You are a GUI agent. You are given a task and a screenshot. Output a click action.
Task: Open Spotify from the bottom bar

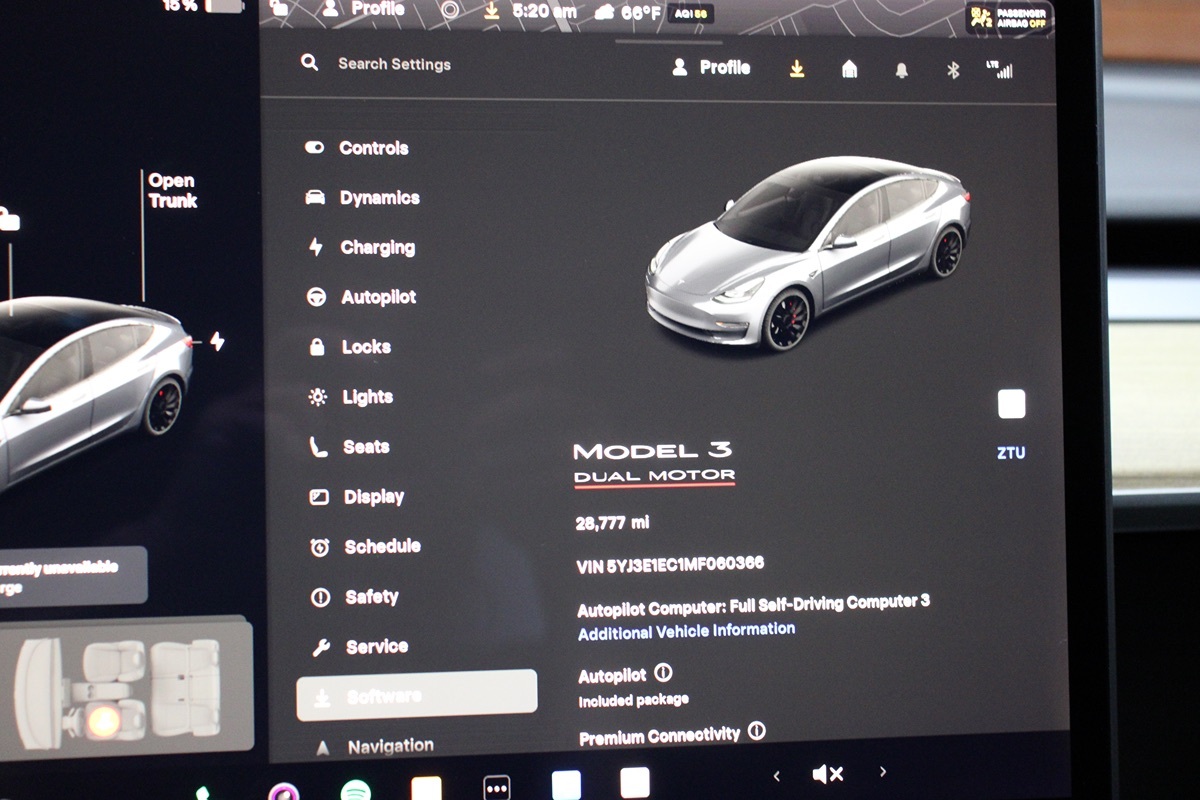(x=355, y=791)
